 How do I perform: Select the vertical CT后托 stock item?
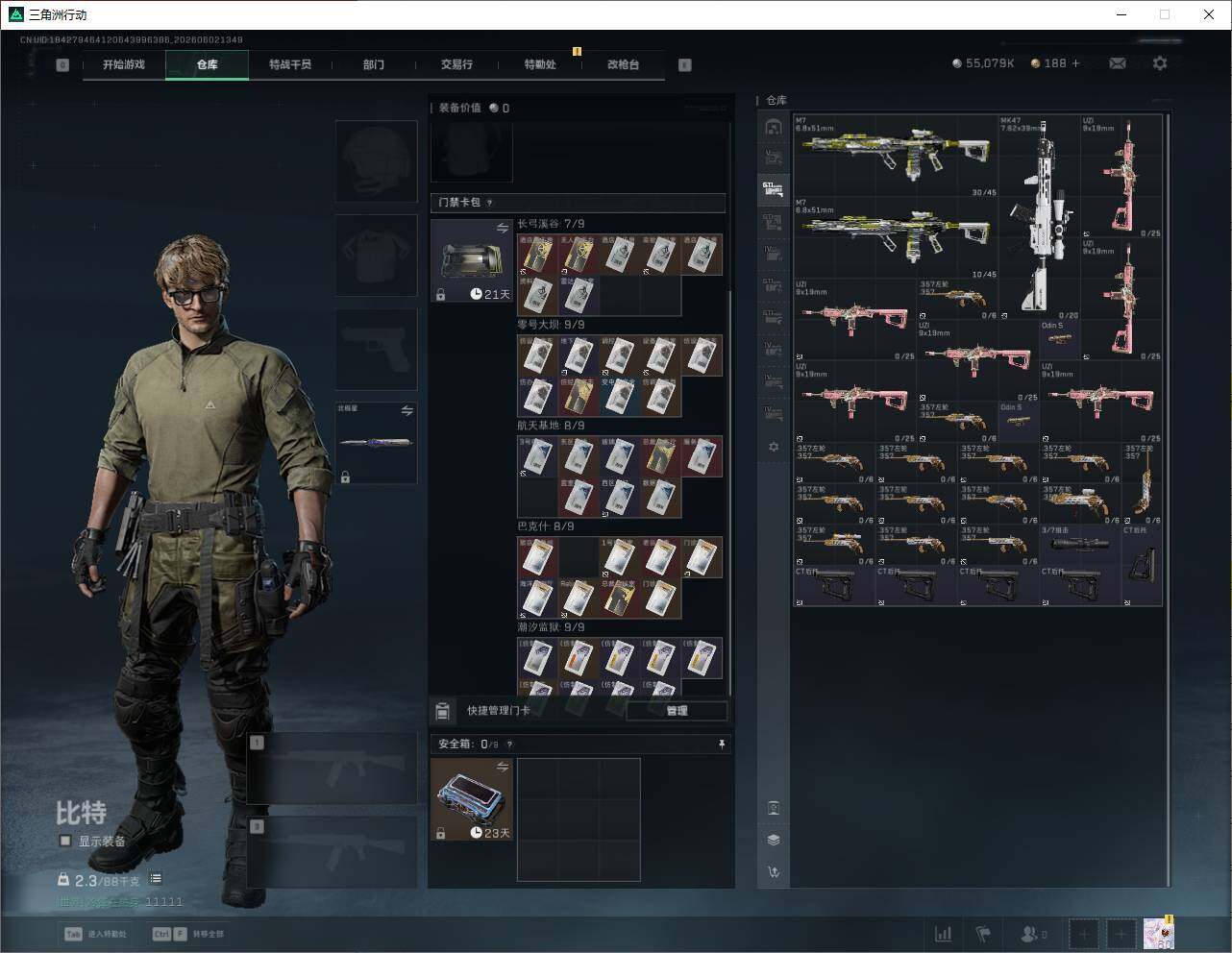point(1142,565)
